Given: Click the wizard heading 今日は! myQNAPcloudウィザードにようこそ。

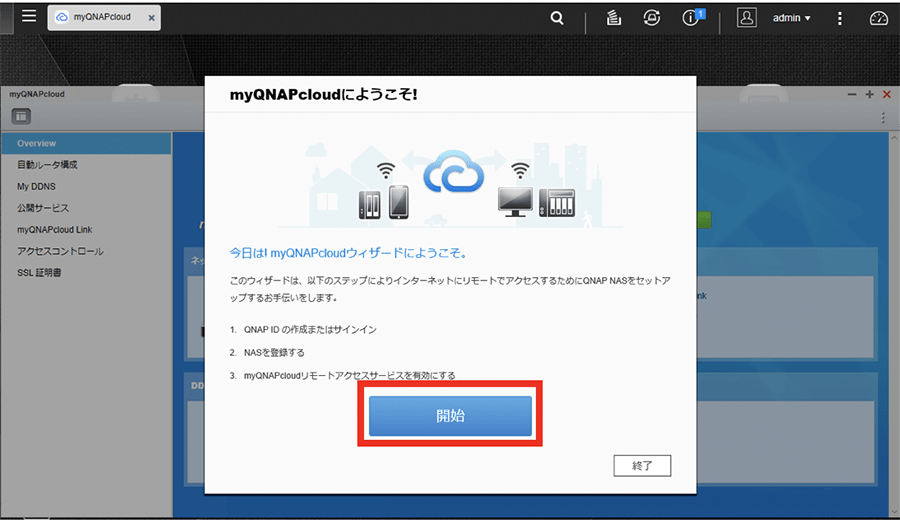Looking at the screenshot, I should pos(349,253).
